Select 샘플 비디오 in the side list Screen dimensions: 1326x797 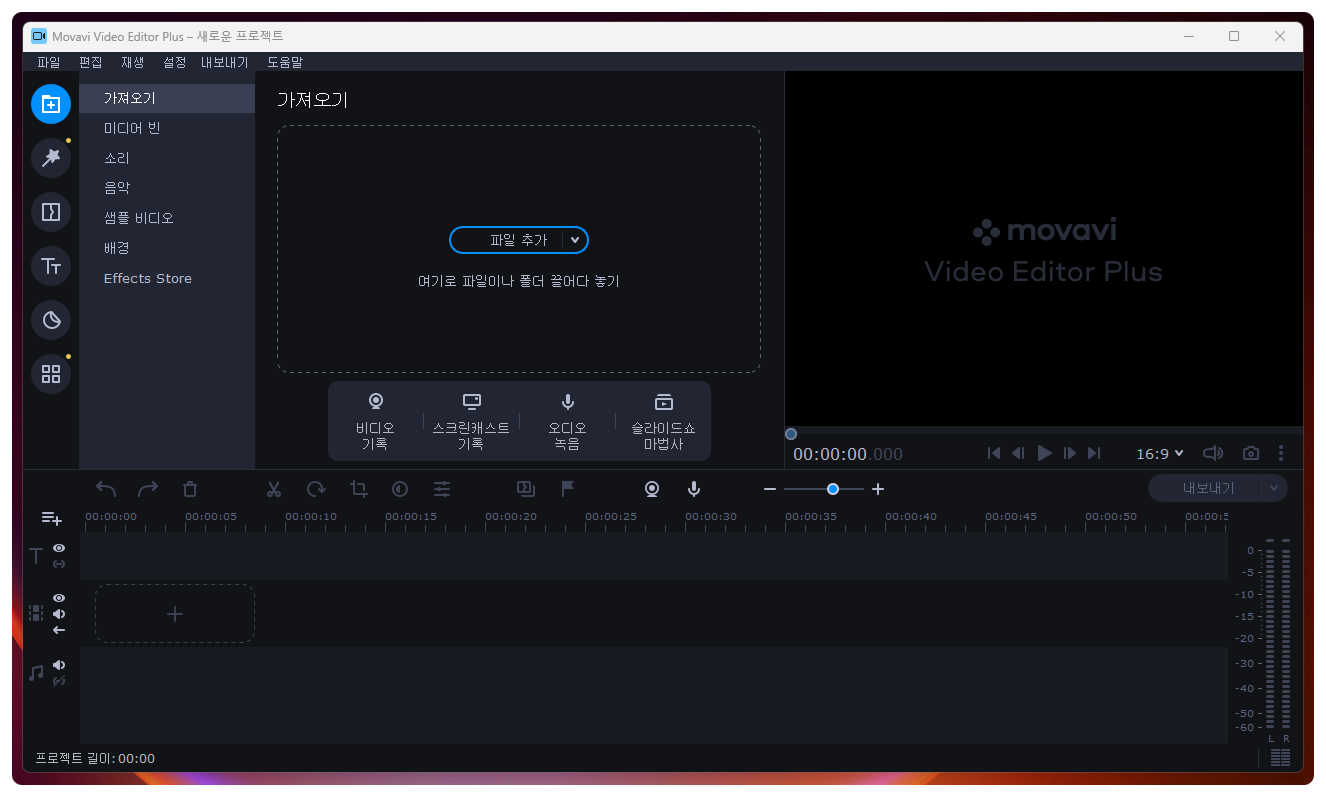click(167, 218)
